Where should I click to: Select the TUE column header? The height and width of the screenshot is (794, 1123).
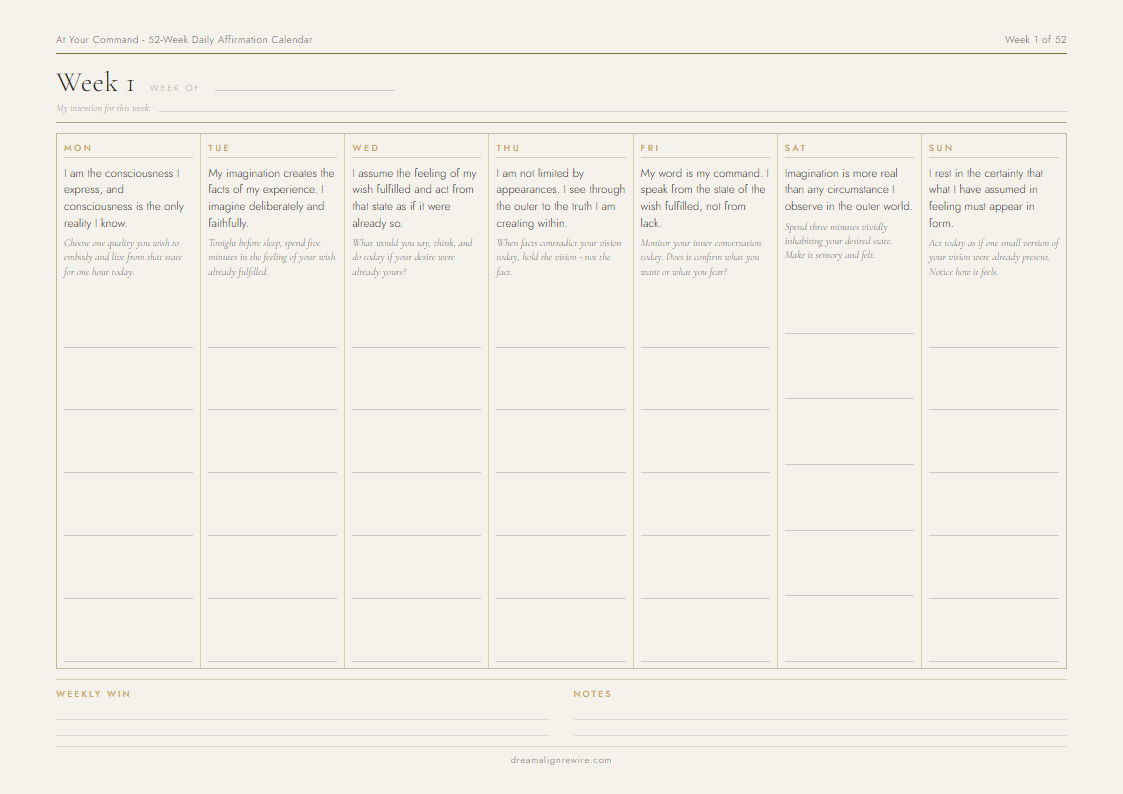[x=219, y=148]
